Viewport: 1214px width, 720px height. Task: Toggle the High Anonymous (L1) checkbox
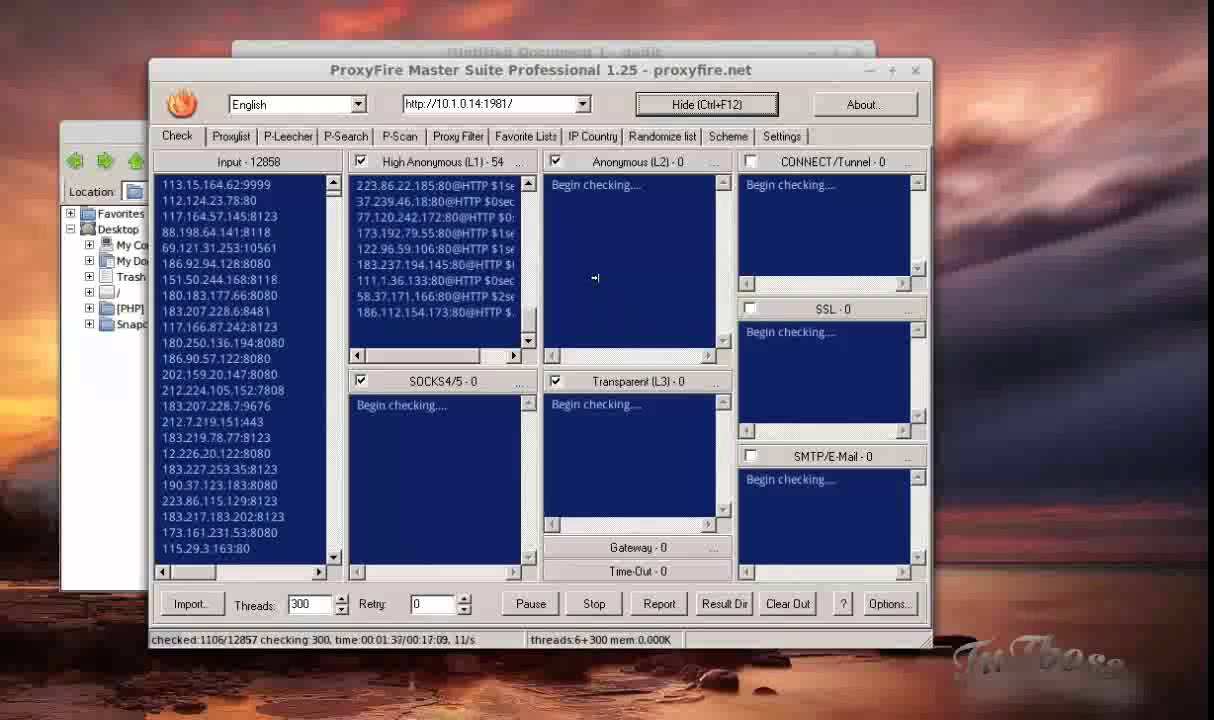[x=361, y=161]
